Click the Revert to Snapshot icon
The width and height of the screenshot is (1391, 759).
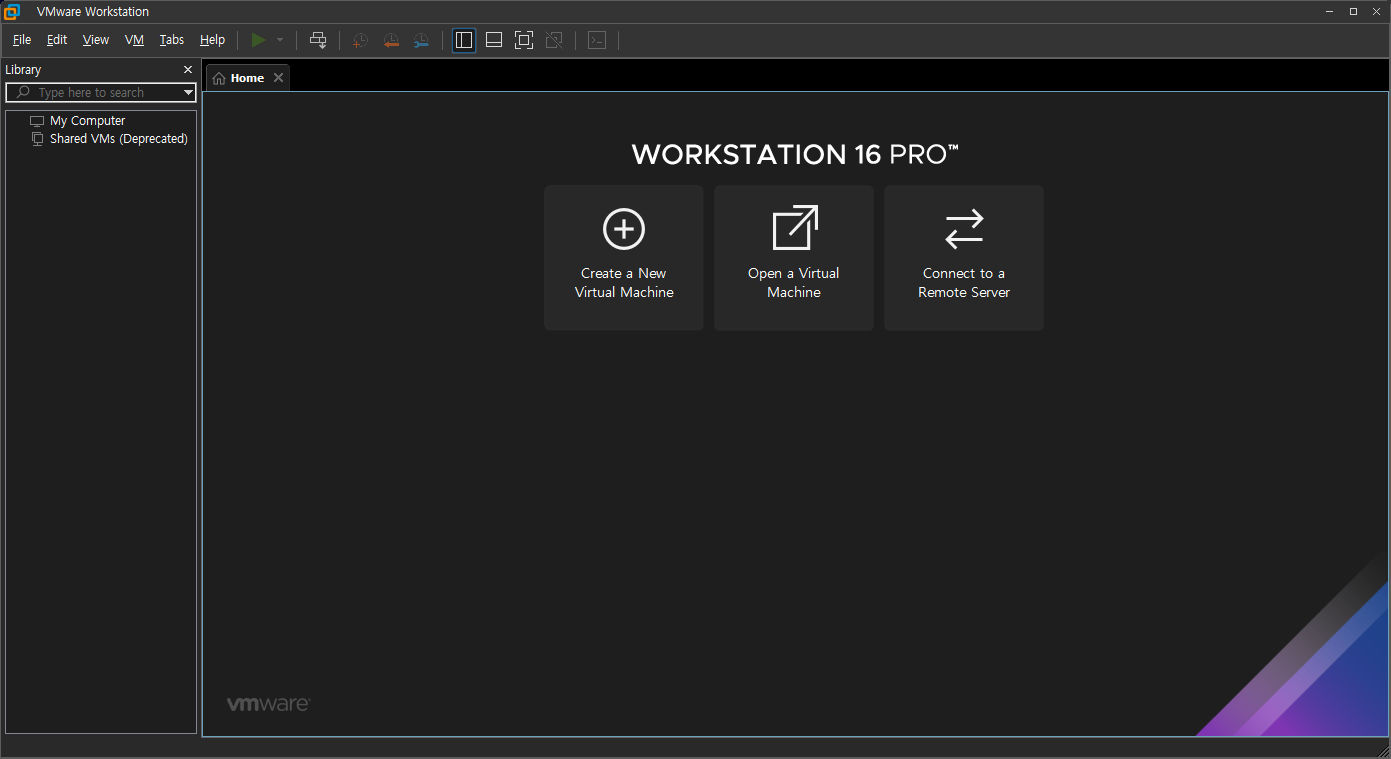[x=391, y=40]
